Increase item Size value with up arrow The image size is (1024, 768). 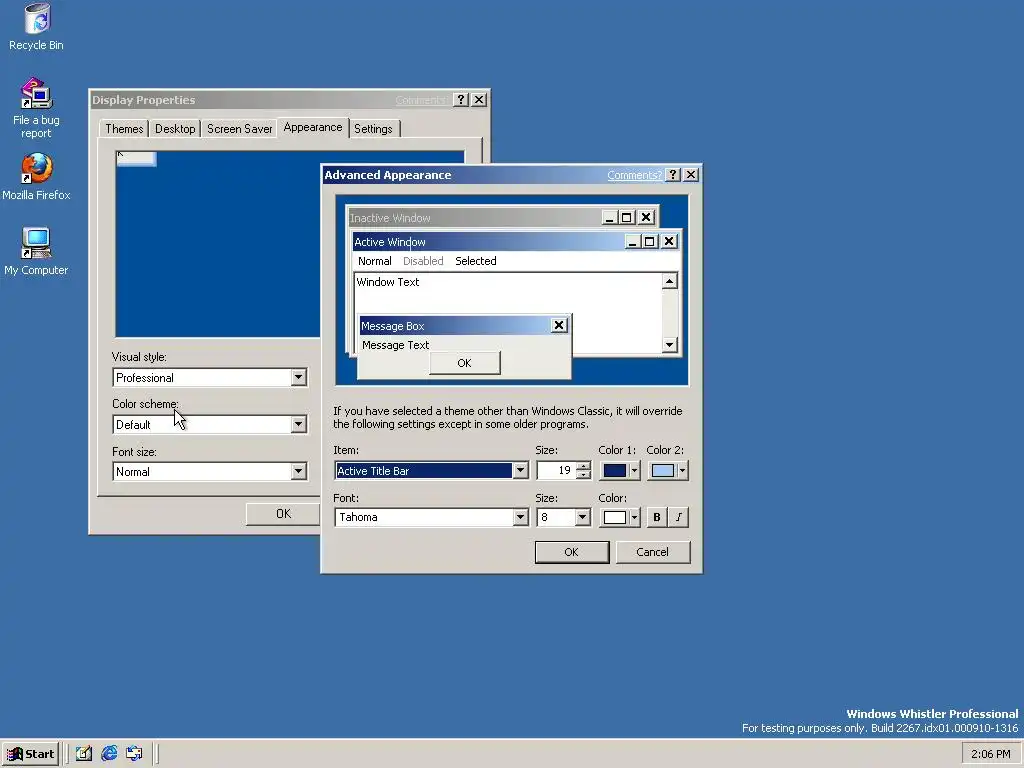coord(584,466)
